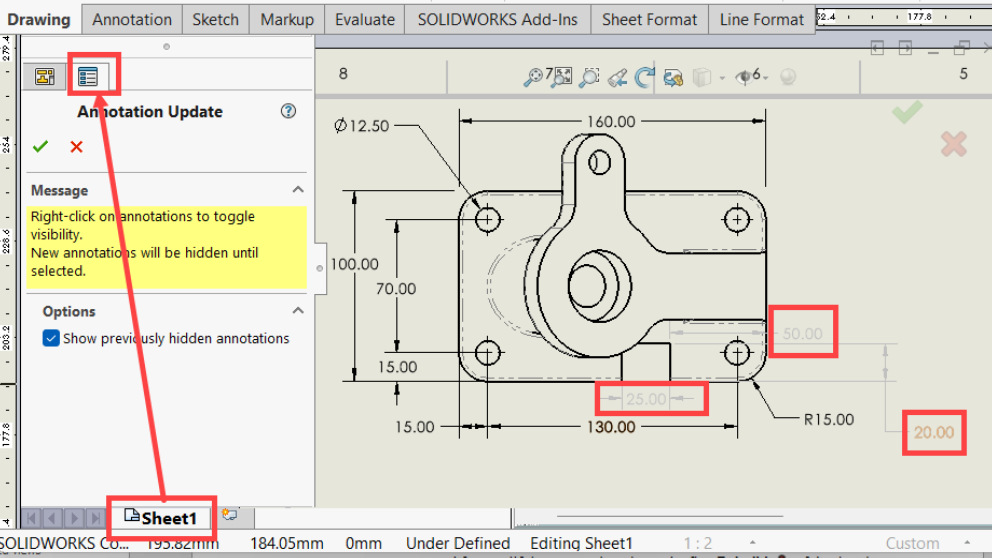Viewport: 992px width, 559px height.
Task: Click the Rotate View icon
Action: [645, 76]
